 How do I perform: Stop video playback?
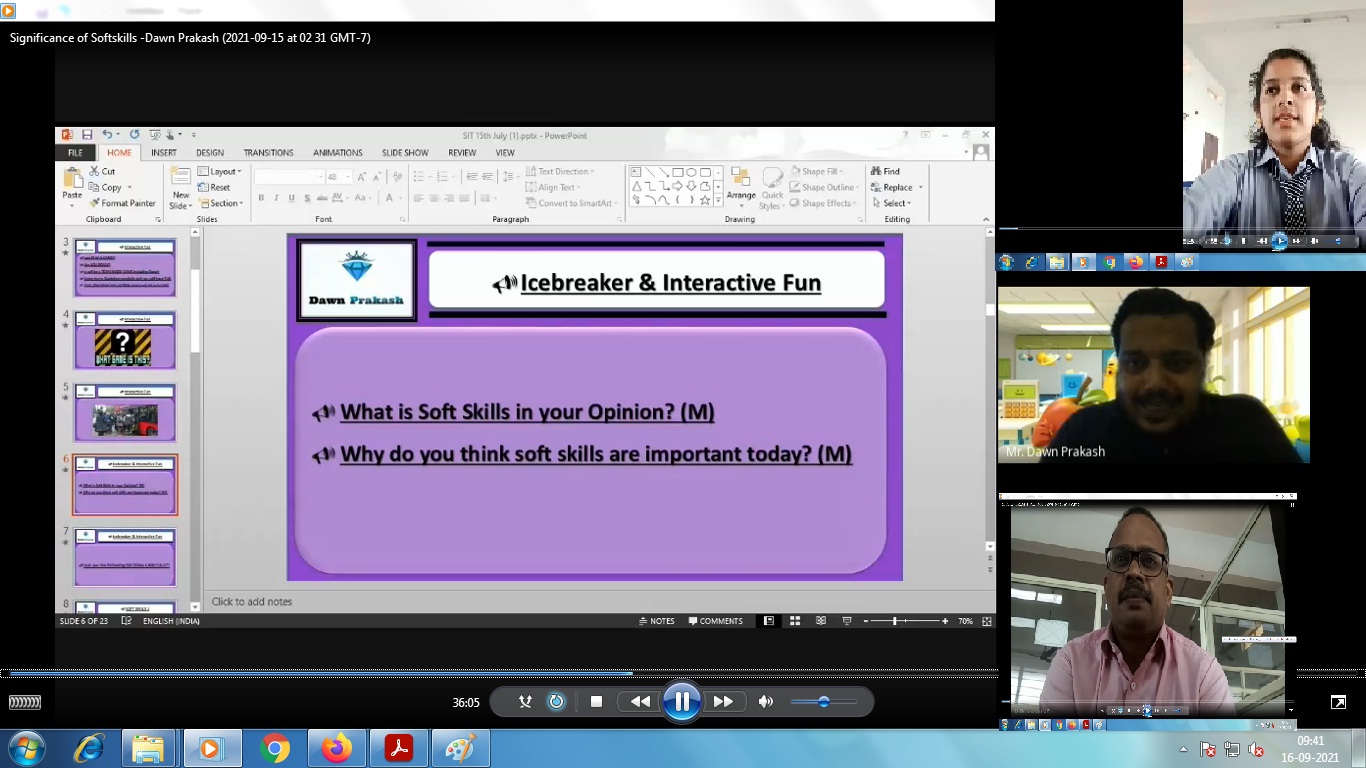click(596, 702)
